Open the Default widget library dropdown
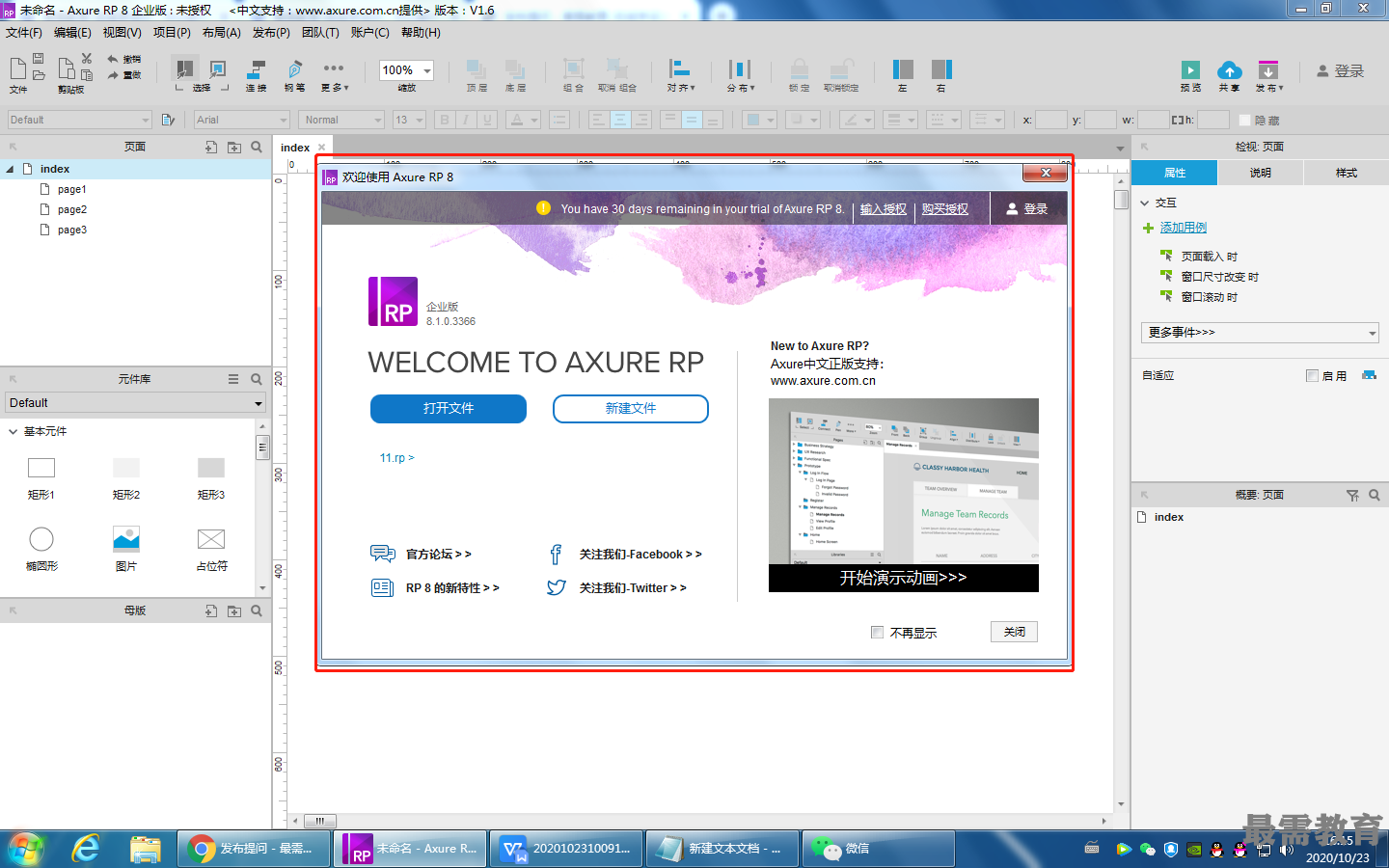 [x=136, y=403]
